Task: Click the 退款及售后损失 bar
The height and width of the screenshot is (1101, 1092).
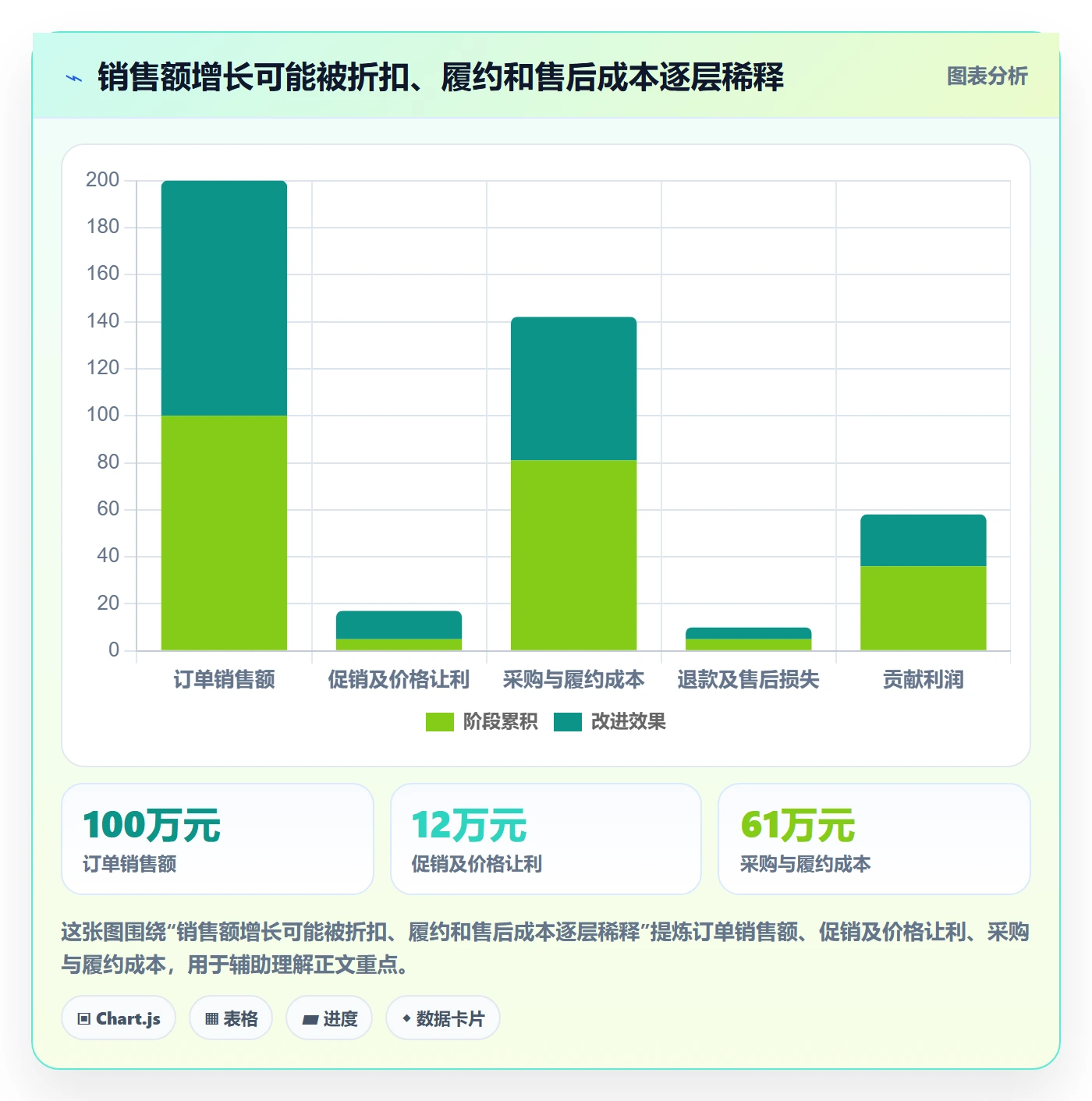Action: tap(748, 639)
